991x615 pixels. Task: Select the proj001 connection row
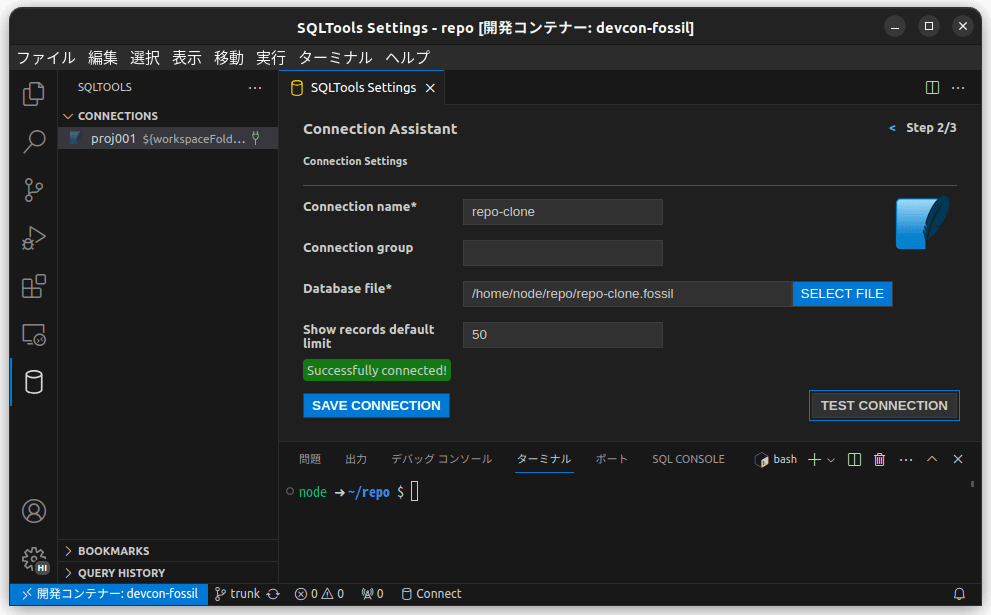tap(167, 138)
